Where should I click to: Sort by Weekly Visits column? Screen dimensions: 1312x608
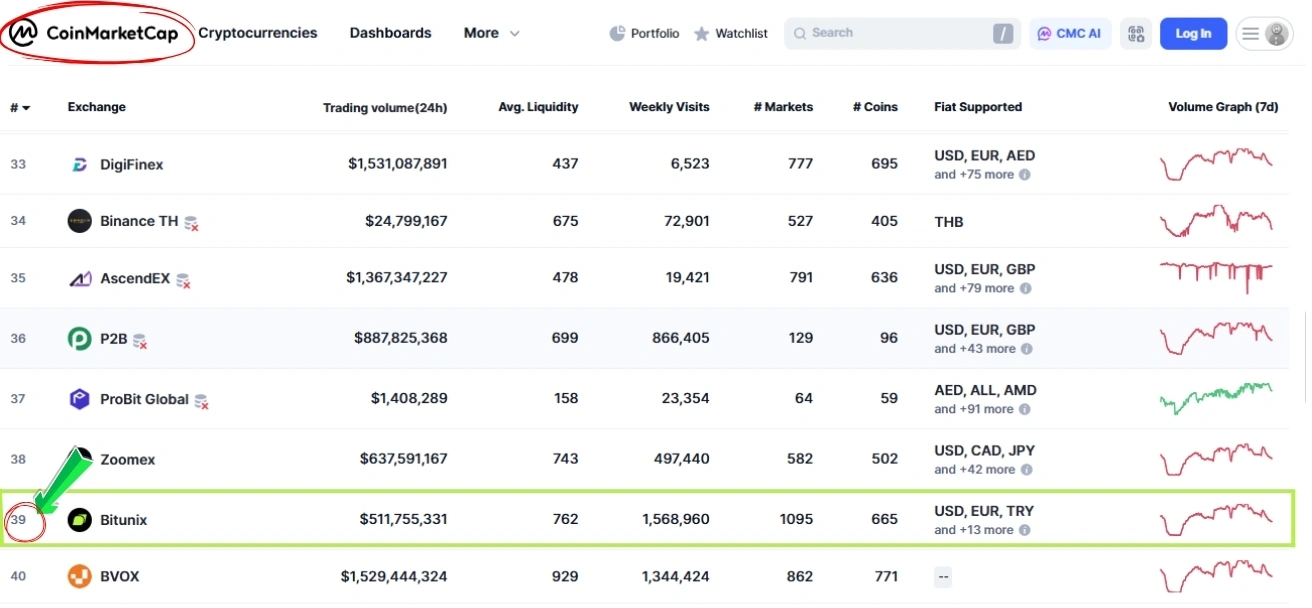[x=669, y=107]
